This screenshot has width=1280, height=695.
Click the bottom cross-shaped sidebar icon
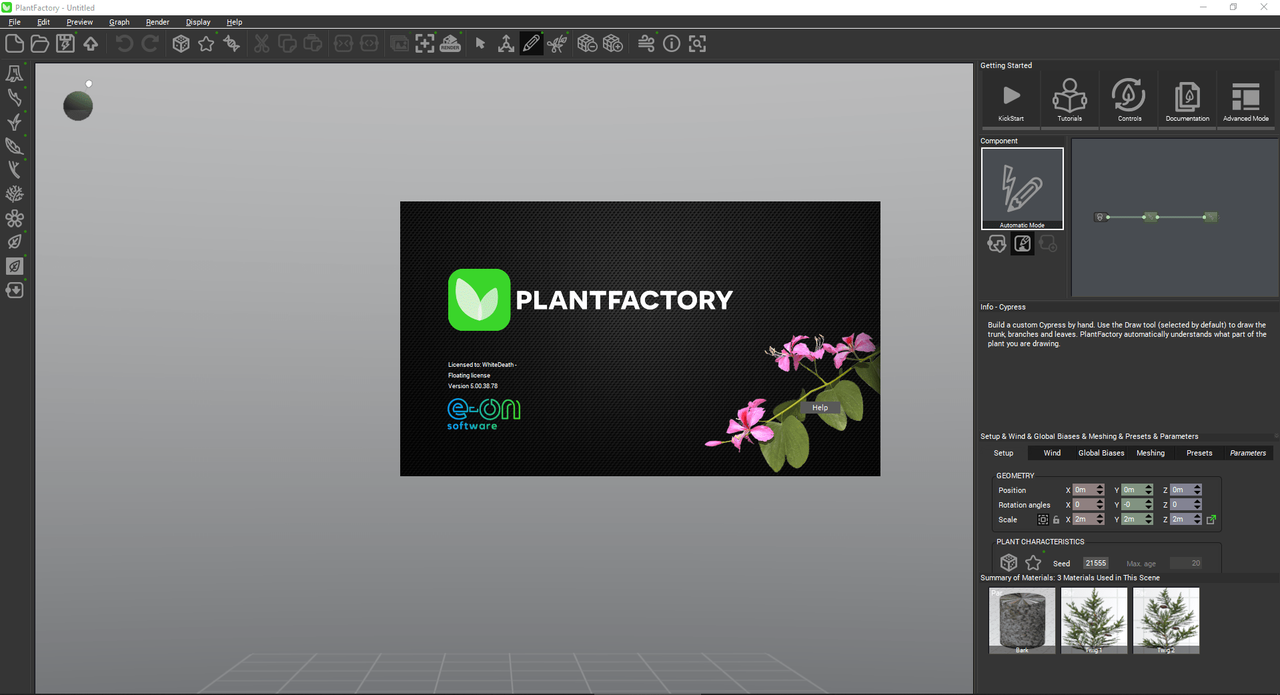(x=15, y=290)
